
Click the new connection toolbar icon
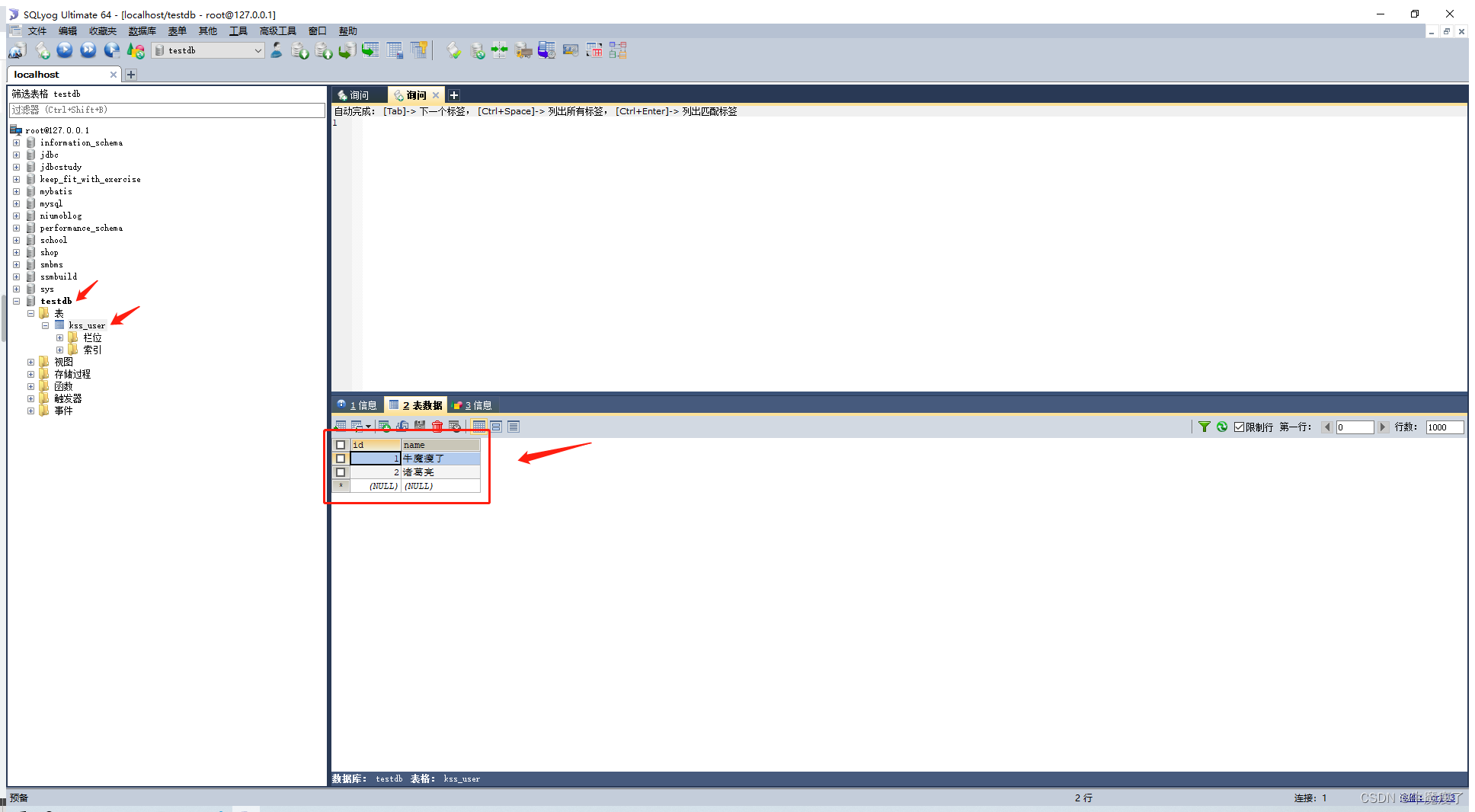pos(17,50)
